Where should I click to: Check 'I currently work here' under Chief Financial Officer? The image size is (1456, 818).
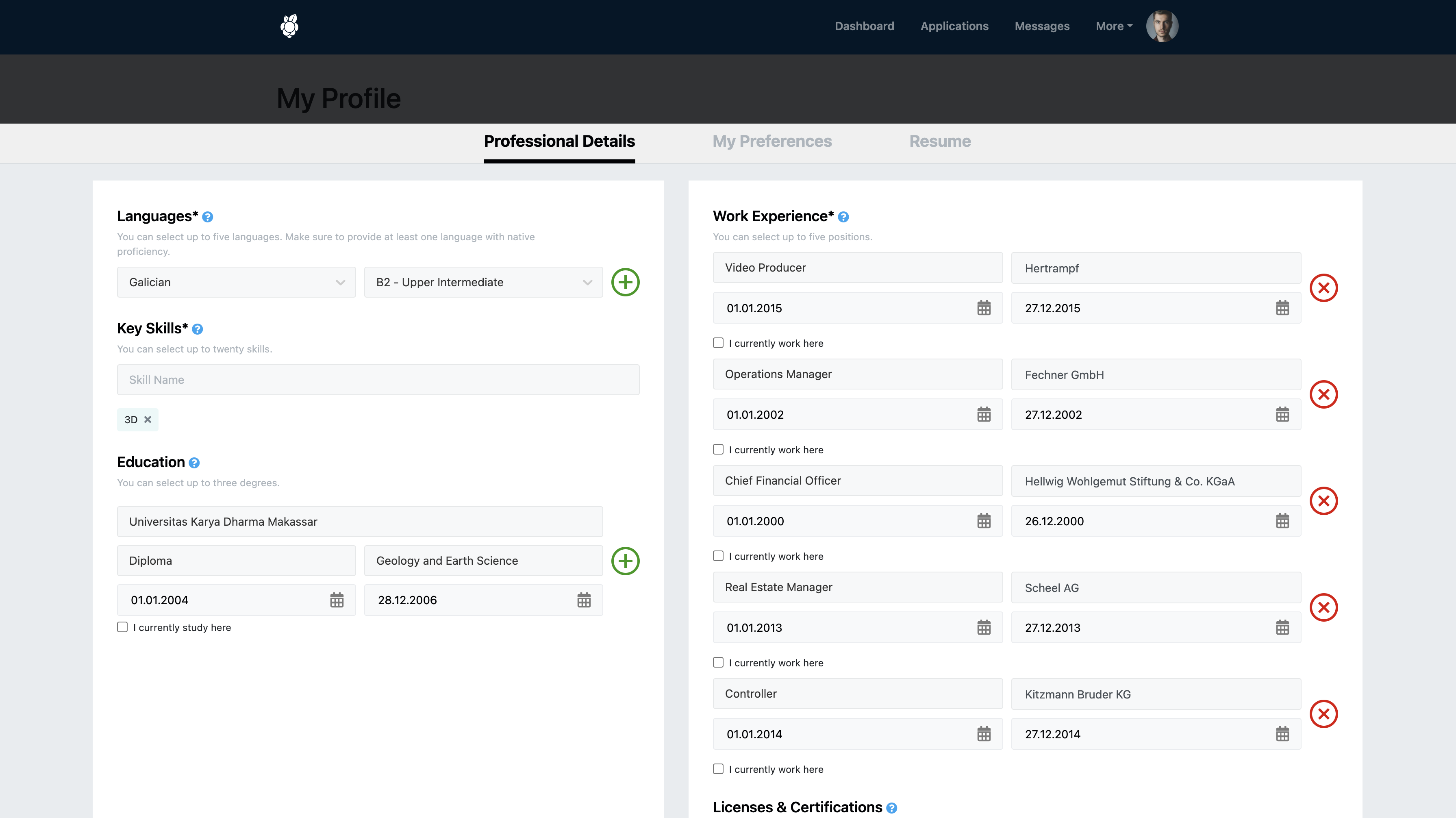tap(718, 556)
